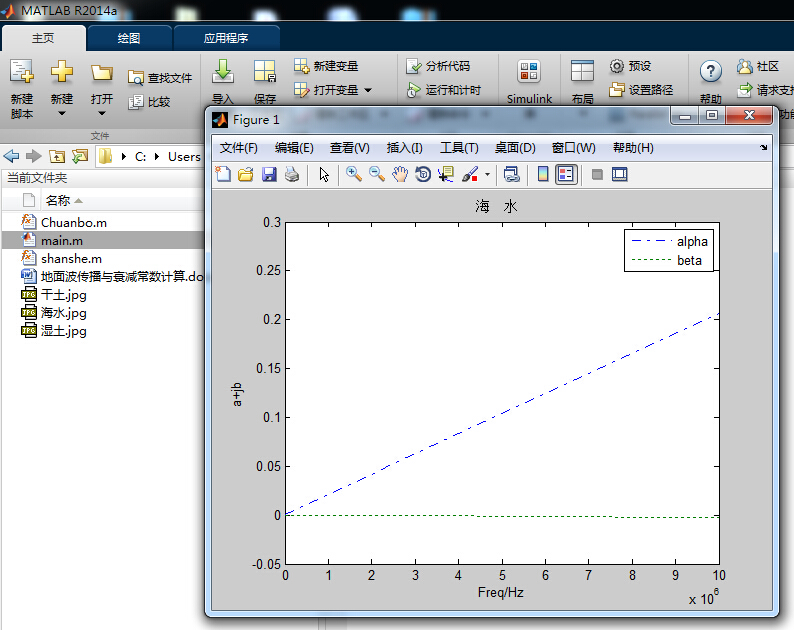This screenshot has width=794, height=630.
Task: Open Figure View (查看) menu
Action: tap(349, 148)
